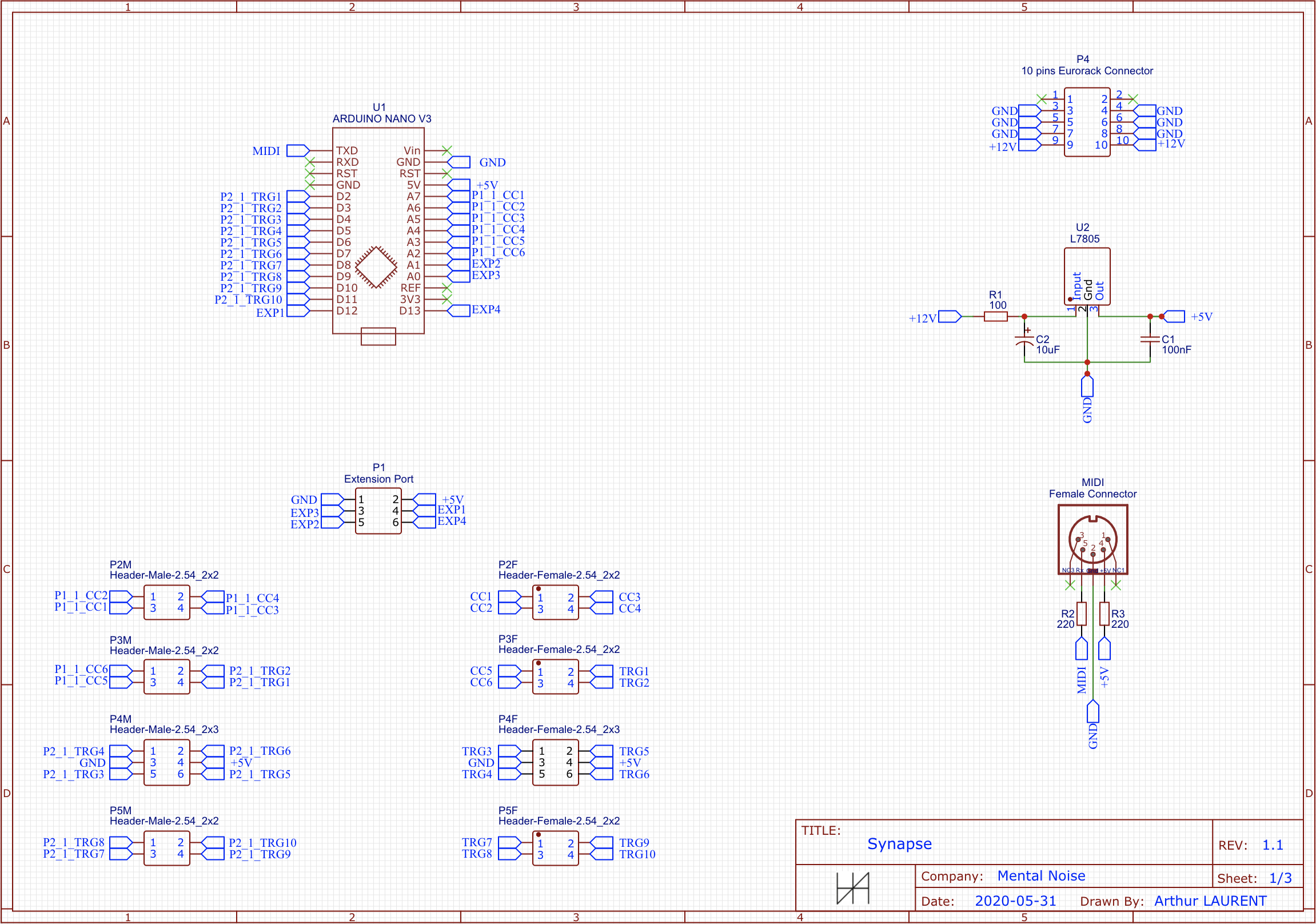Click the title block logo symbol
The image size is (1316, 924).
coord(852,889)
